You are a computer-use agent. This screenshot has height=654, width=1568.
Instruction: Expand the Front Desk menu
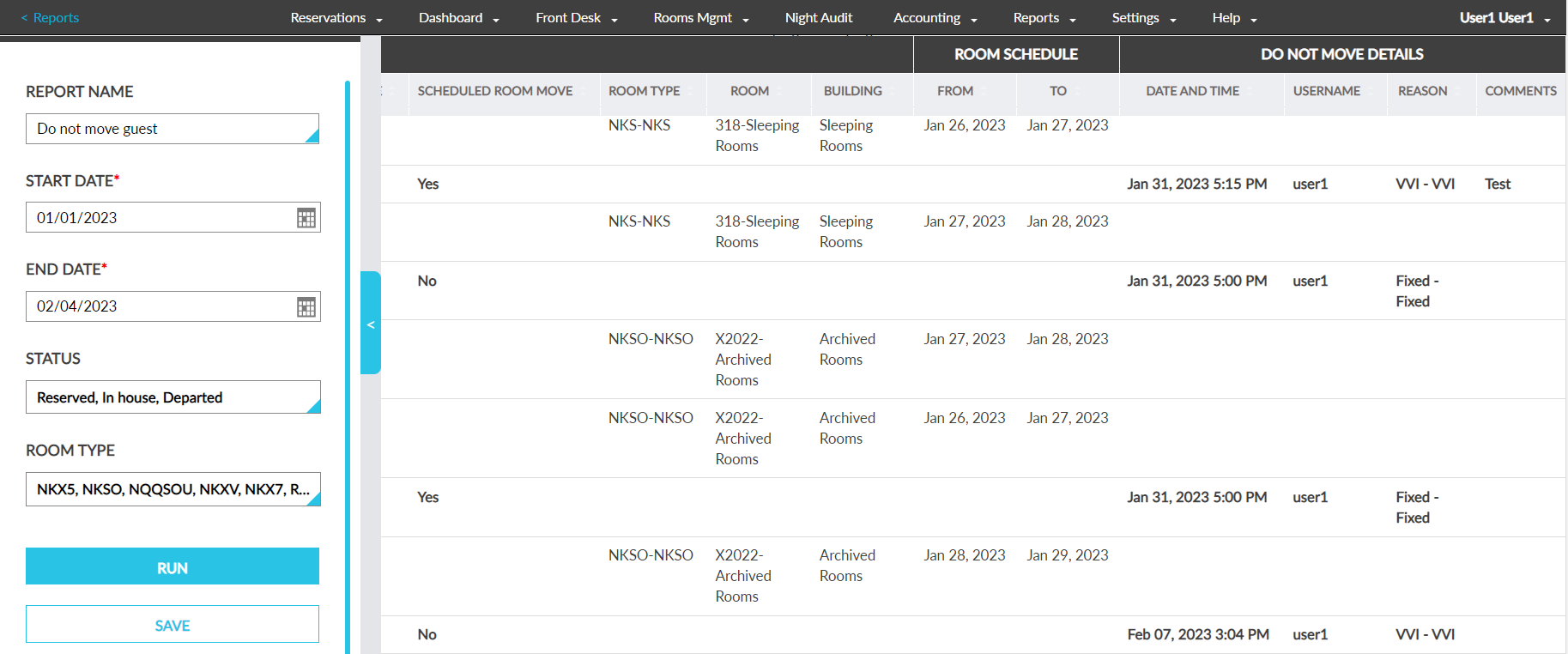pos(576,18)
